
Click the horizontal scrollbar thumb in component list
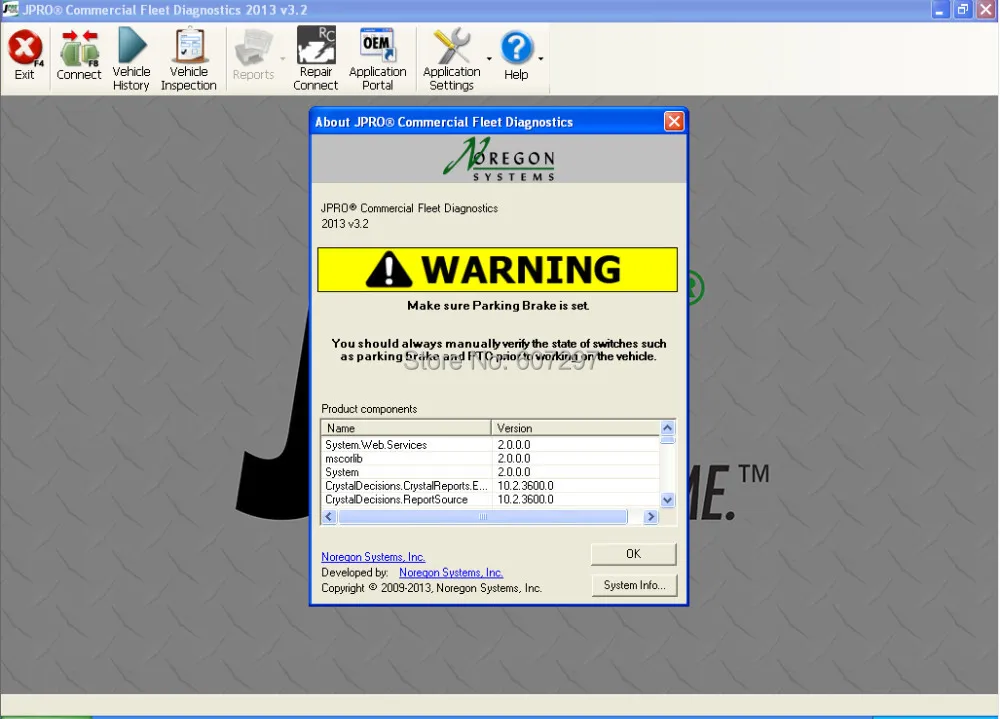tap(483, 517)
